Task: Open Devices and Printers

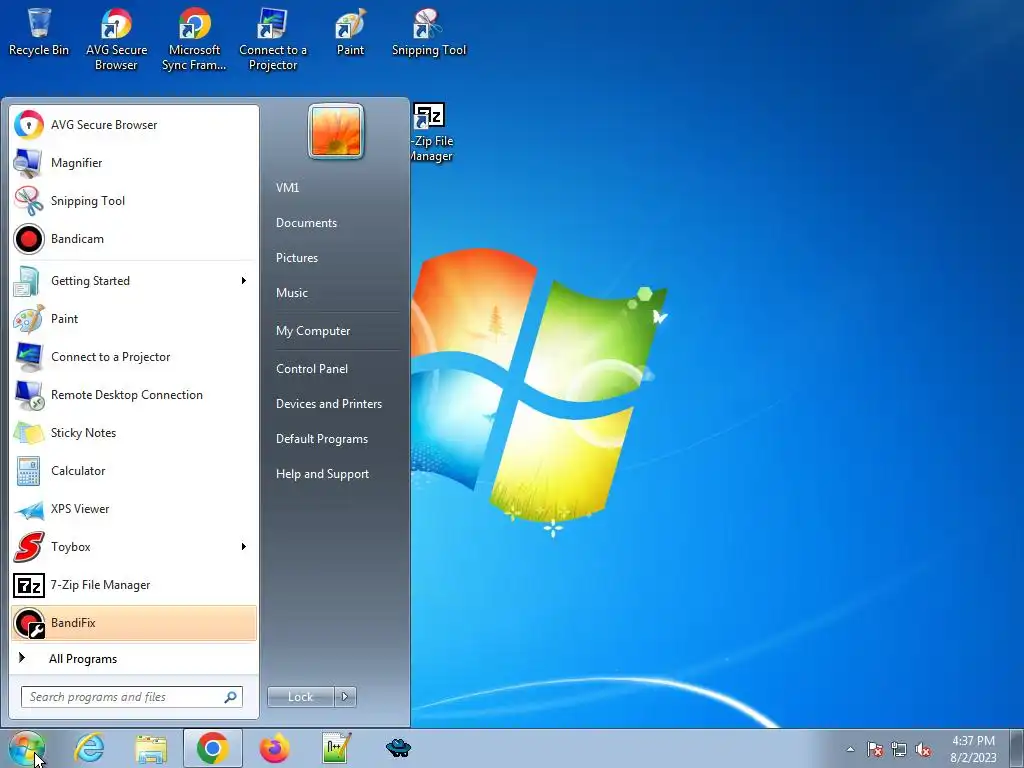Action: 337,404
